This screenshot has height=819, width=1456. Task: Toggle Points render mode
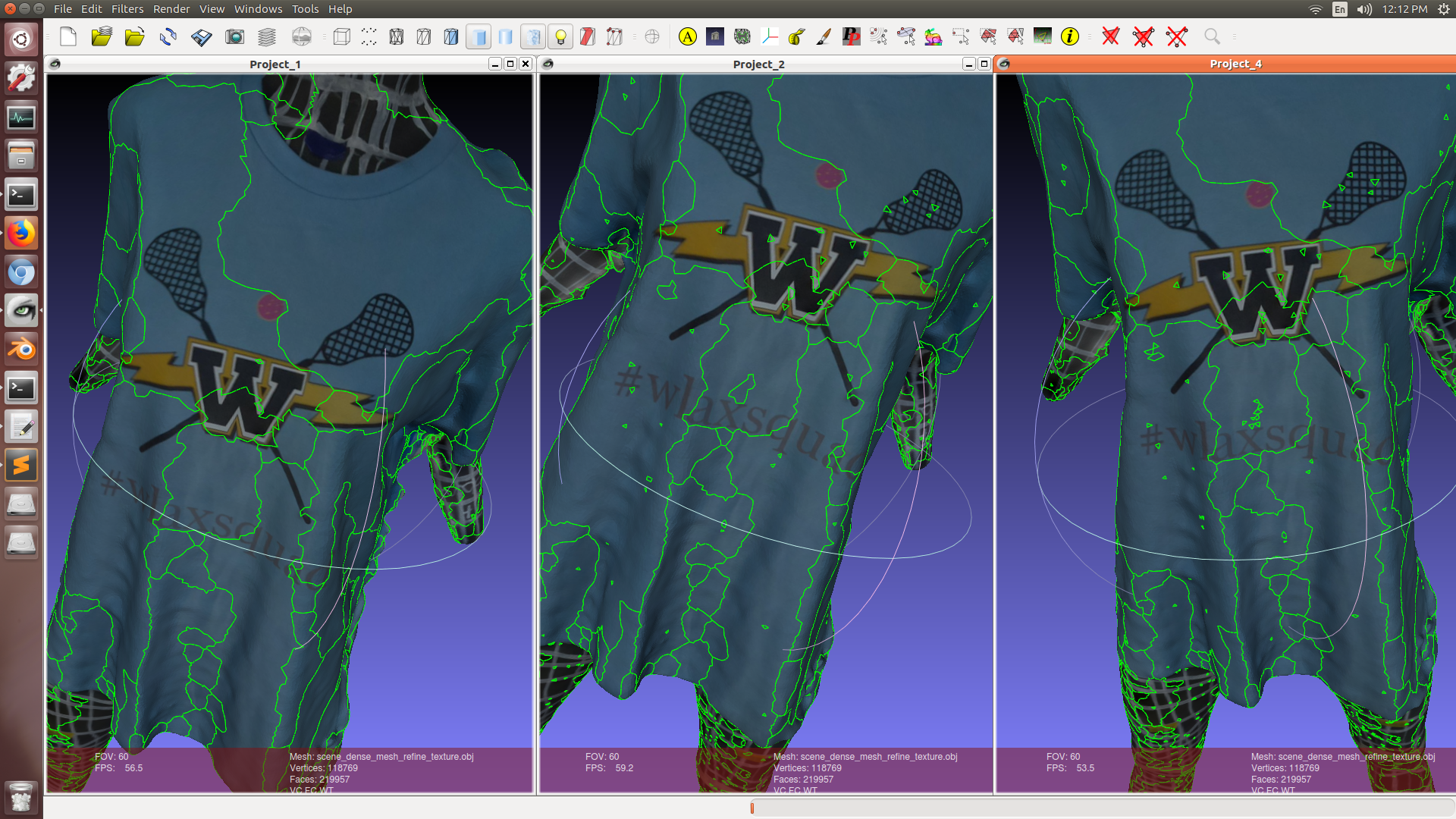(369, 36)
